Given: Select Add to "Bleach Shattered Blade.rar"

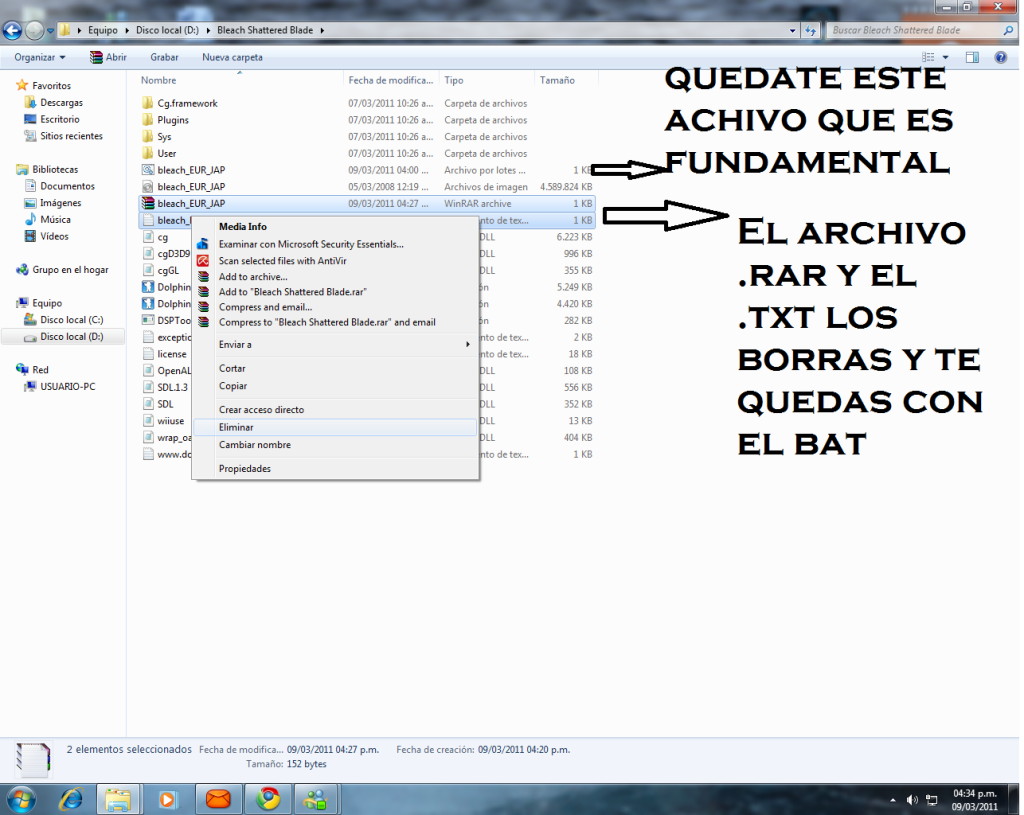Looking at the screenshot, I should (x=336, y=292).
